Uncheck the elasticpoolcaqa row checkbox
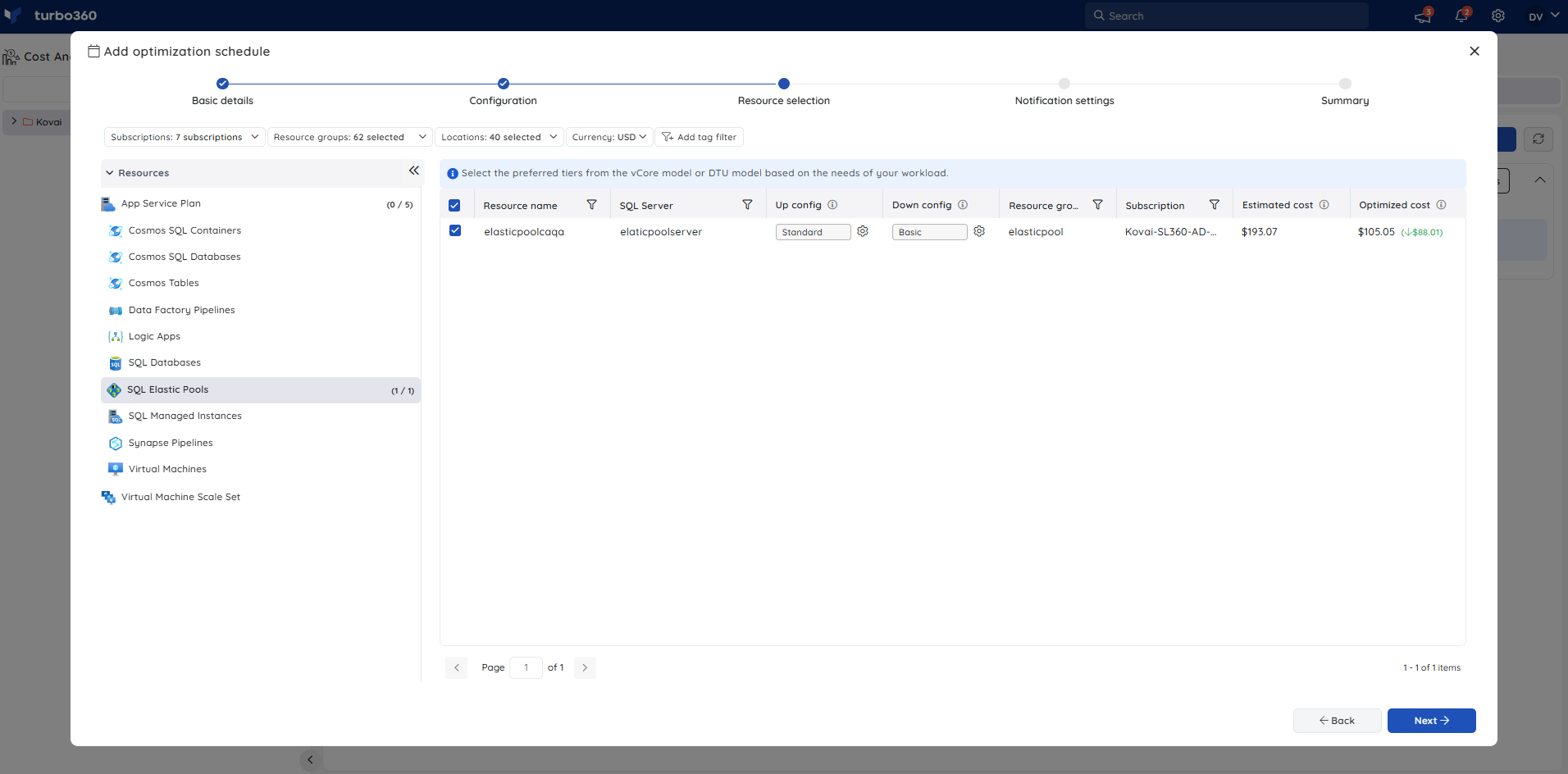 click(x=455, y=230)
